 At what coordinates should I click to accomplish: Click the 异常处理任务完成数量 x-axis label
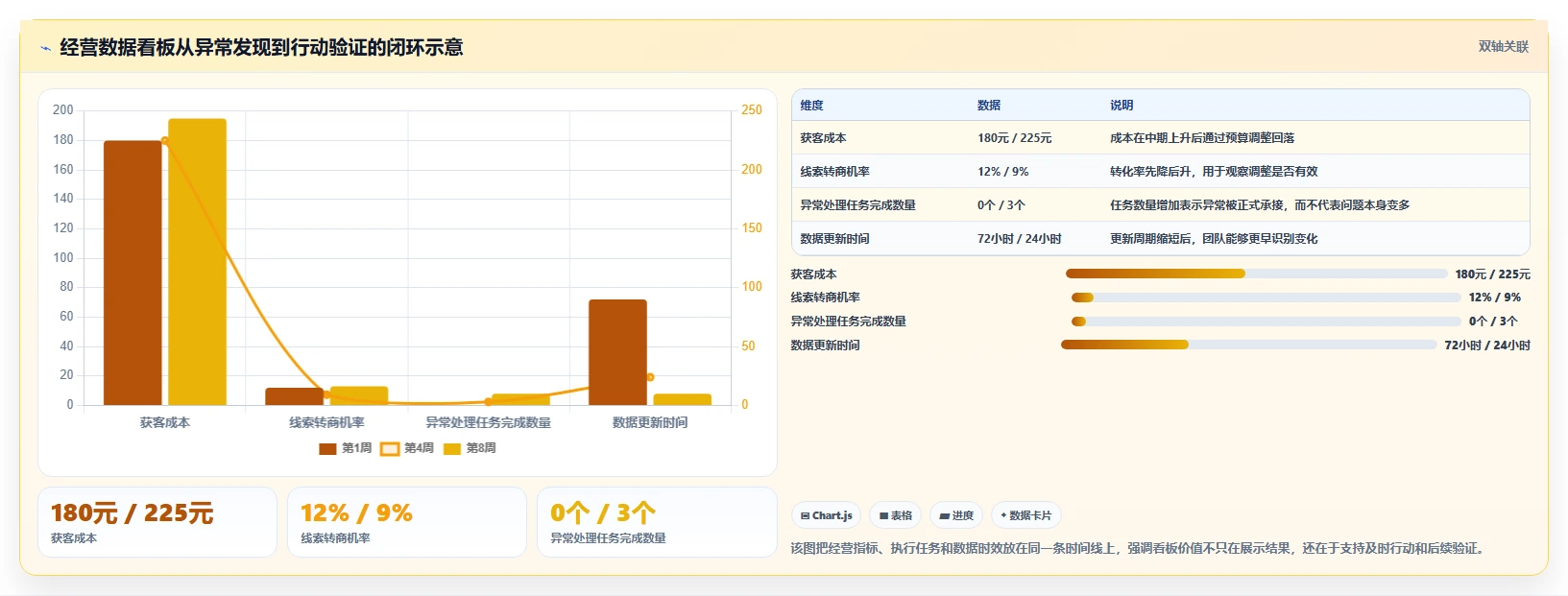(489, 422)
